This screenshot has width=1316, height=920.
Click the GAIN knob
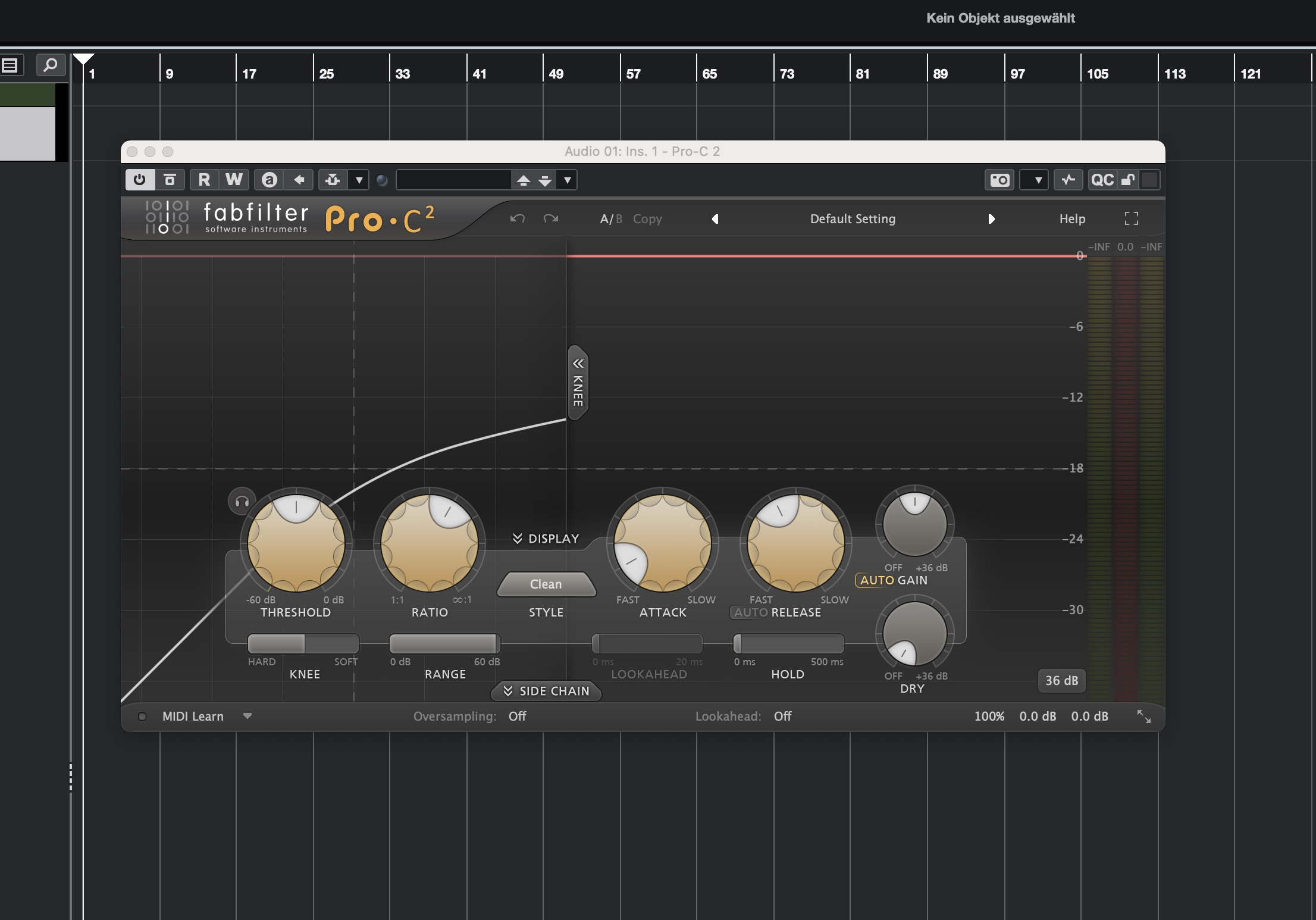tap(914, 524)
